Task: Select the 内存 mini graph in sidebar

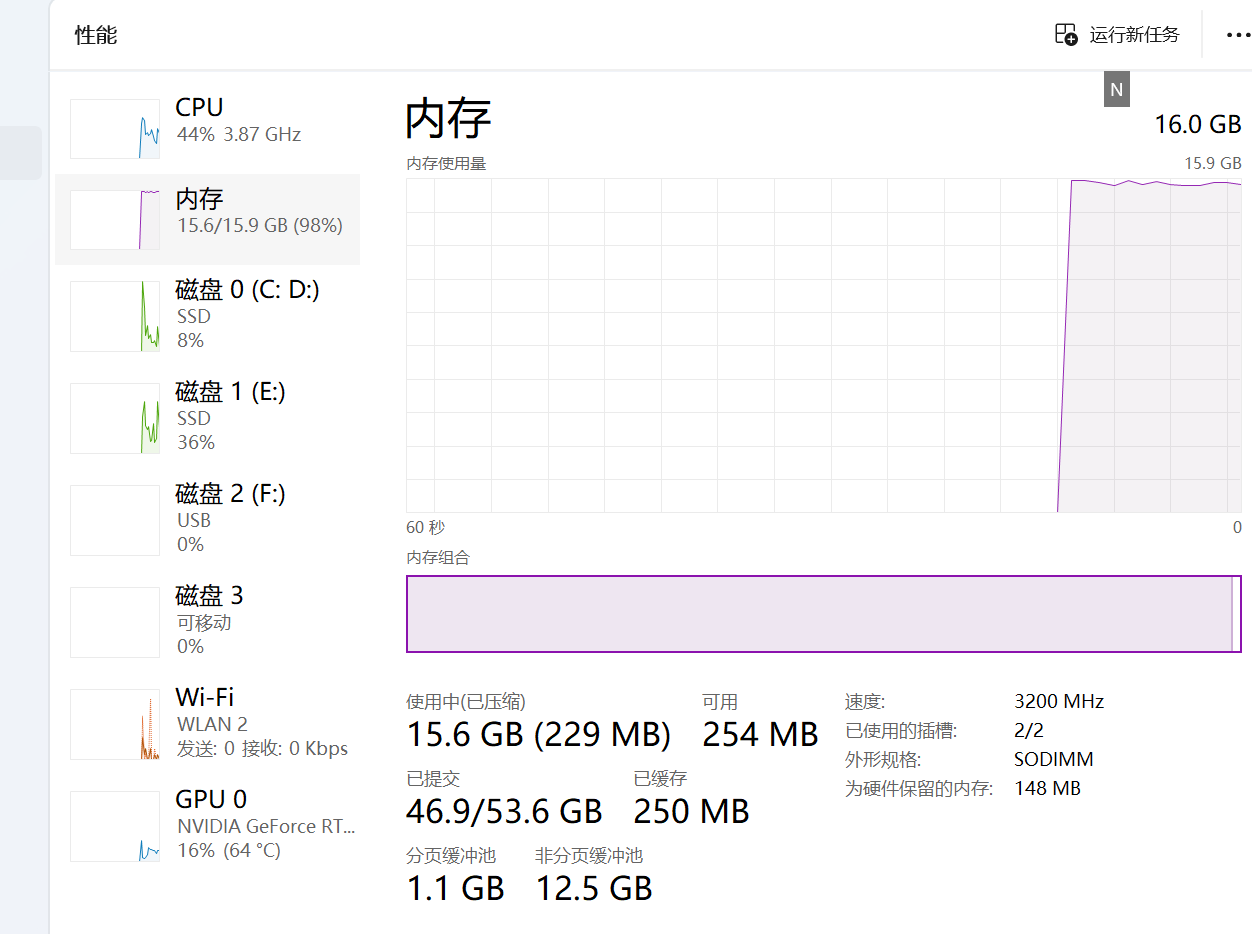Action: pyautogui.click(x=115, y=220)
